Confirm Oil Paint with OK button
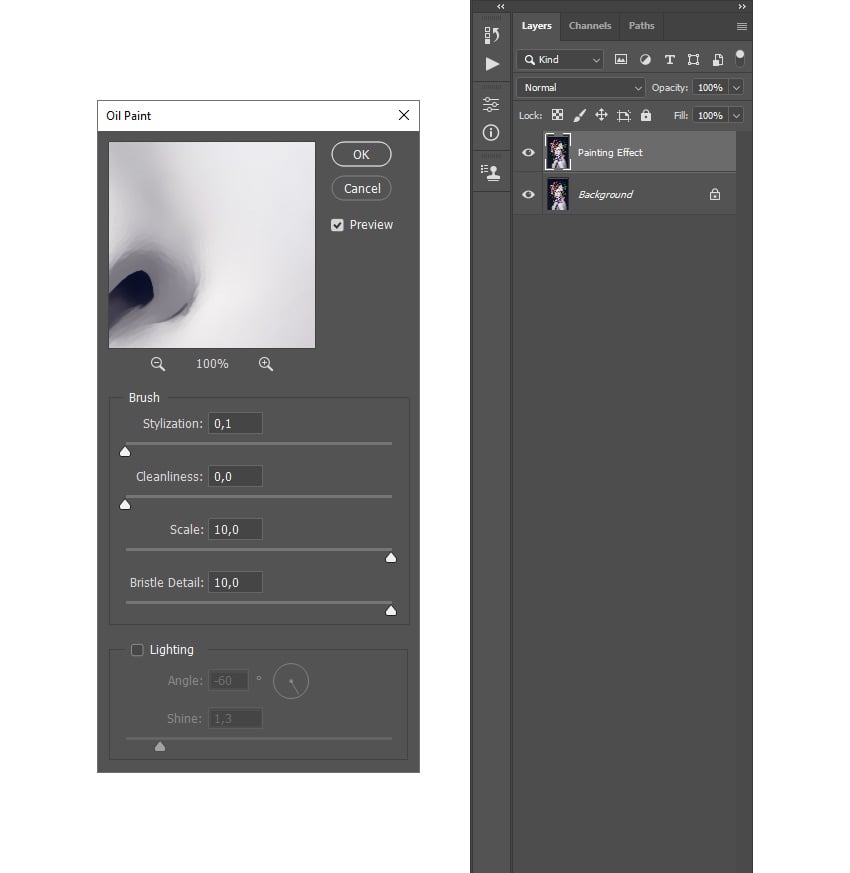The image size is (850, 873). point(361,154)
